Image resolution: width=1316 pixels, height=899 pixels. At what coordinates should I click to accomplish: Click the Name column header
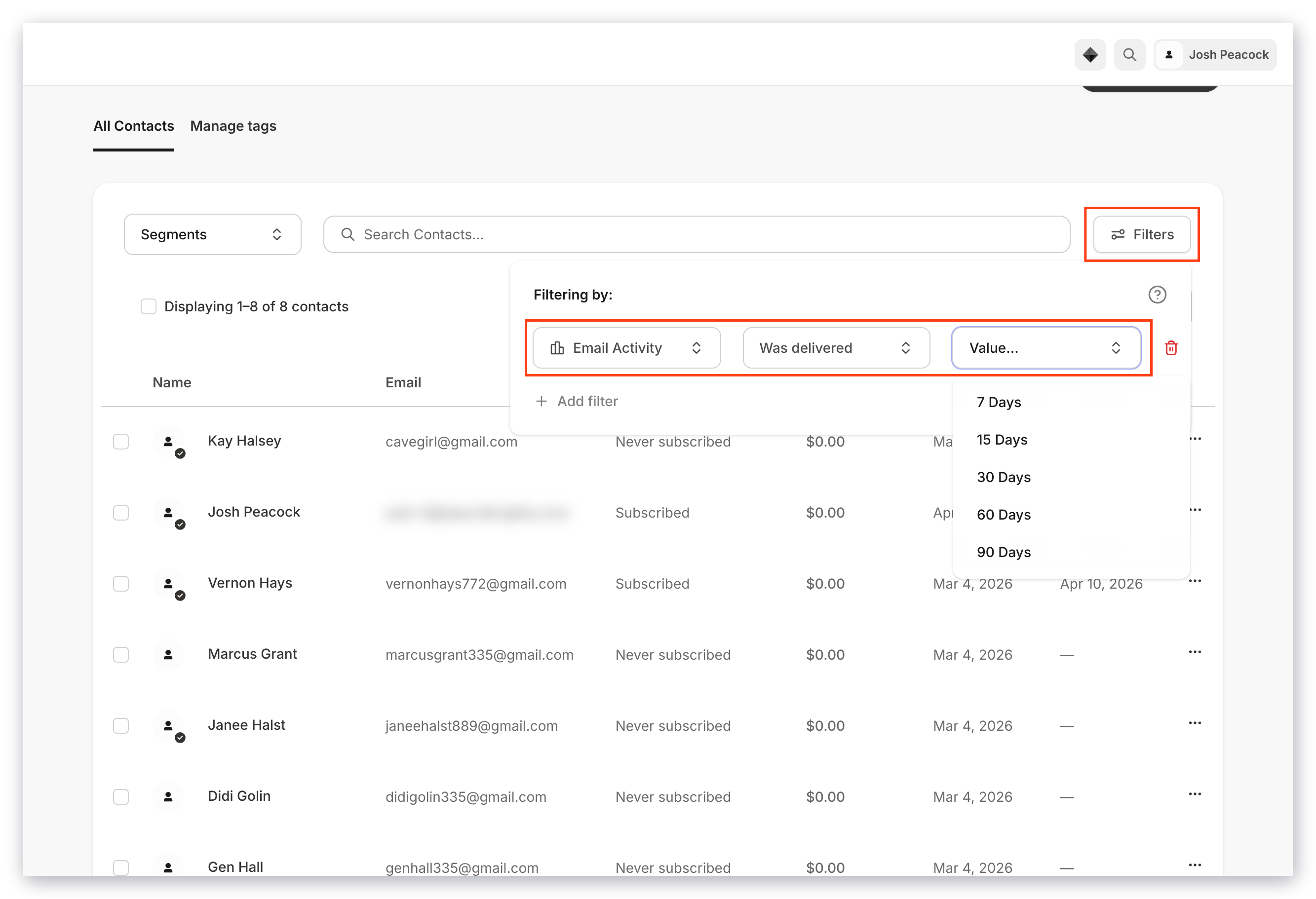172,382
